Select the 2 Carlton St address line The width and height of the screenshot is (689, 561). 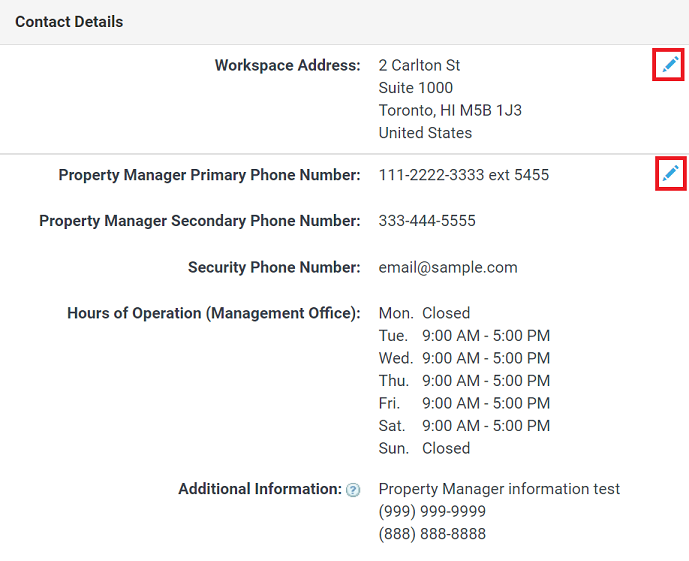coord(419,65)
